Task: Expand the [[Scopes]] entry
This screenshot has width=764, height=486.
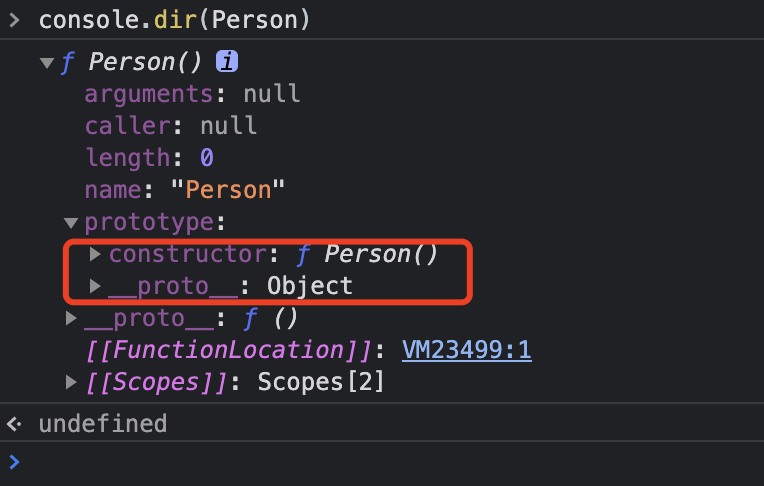Action: click(x=71, y=382)
